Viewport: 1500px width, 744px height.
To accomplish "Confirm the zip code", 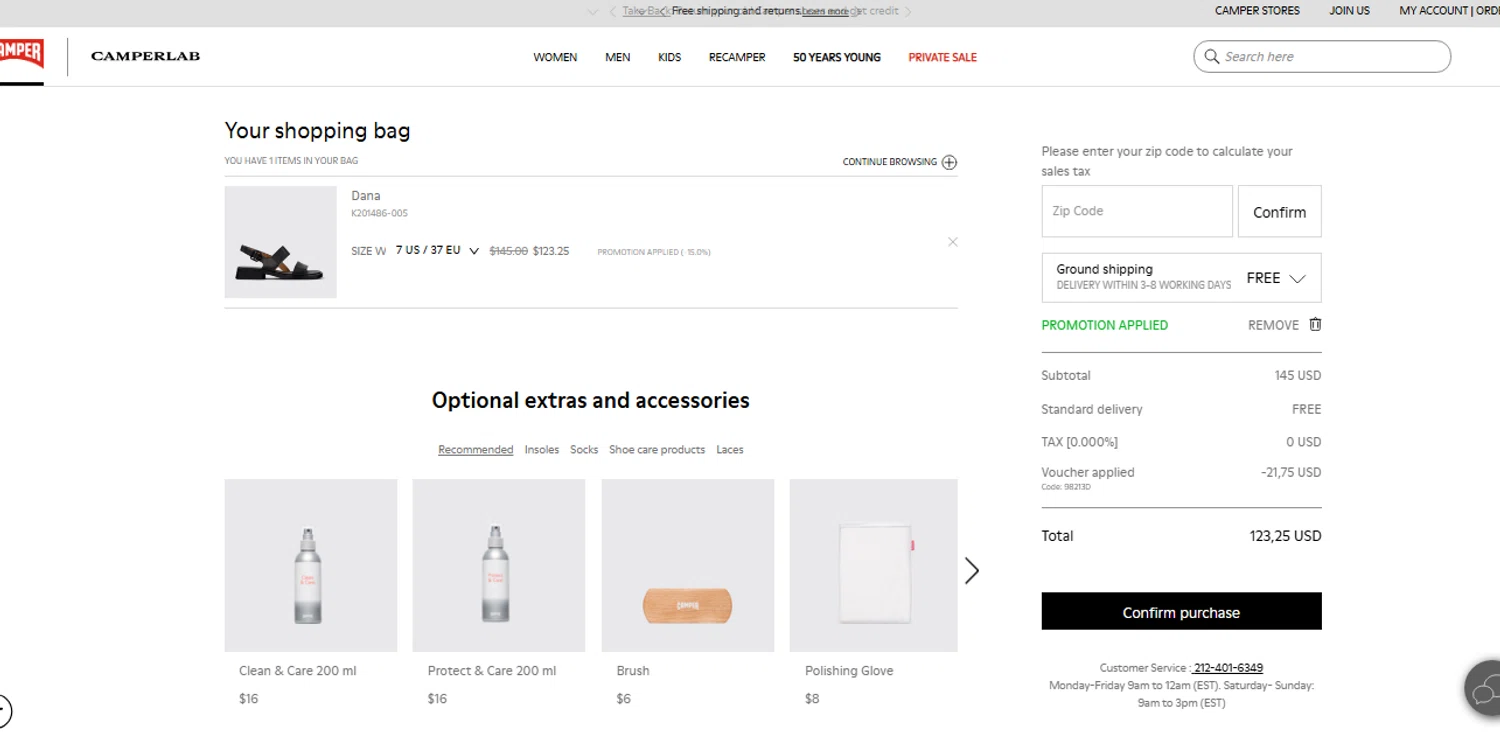I will pyautogui.click(x=1280, y=211).
